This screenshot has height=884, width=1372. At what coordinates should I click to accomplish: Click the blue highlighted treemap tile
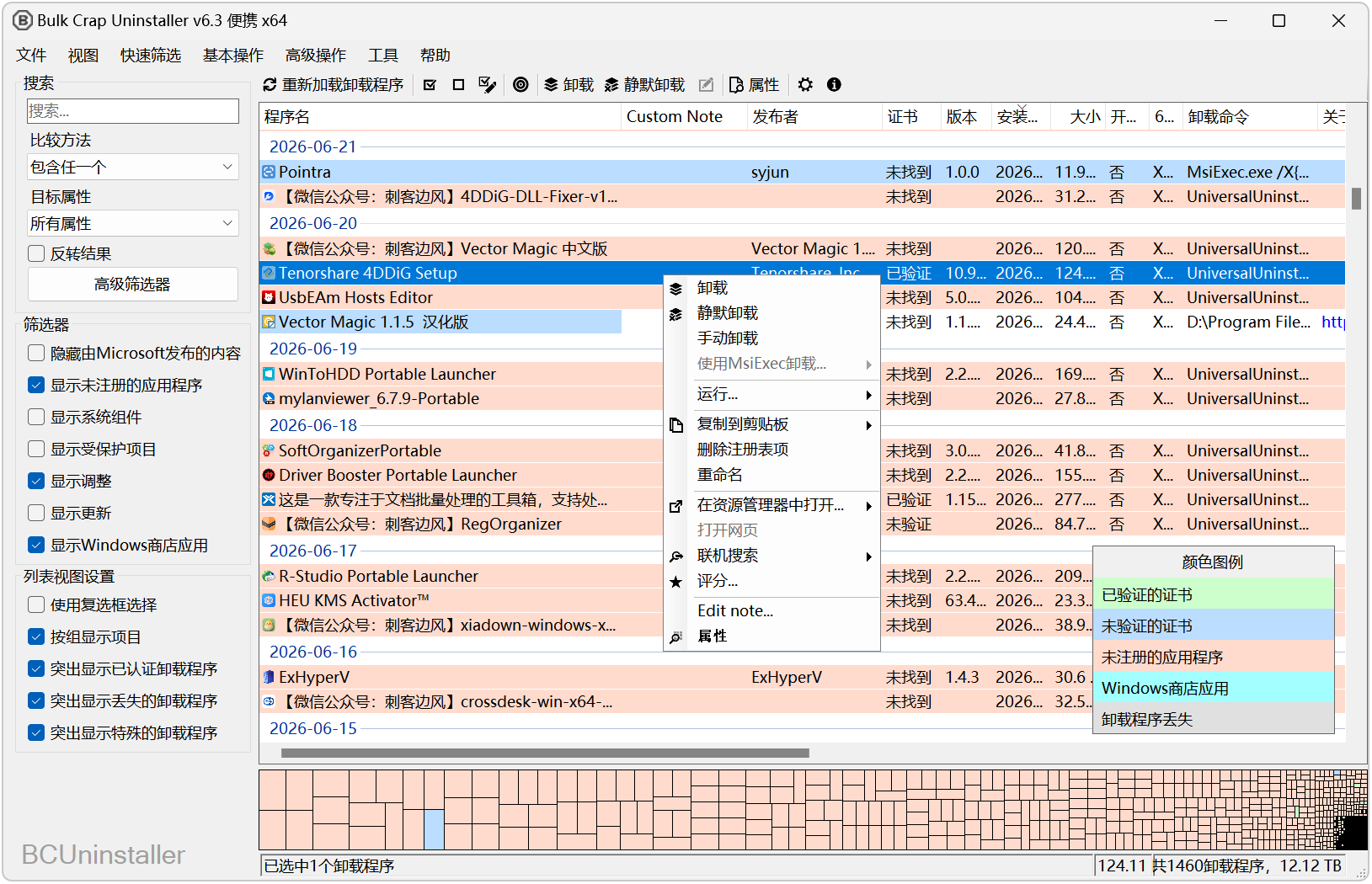434,829
